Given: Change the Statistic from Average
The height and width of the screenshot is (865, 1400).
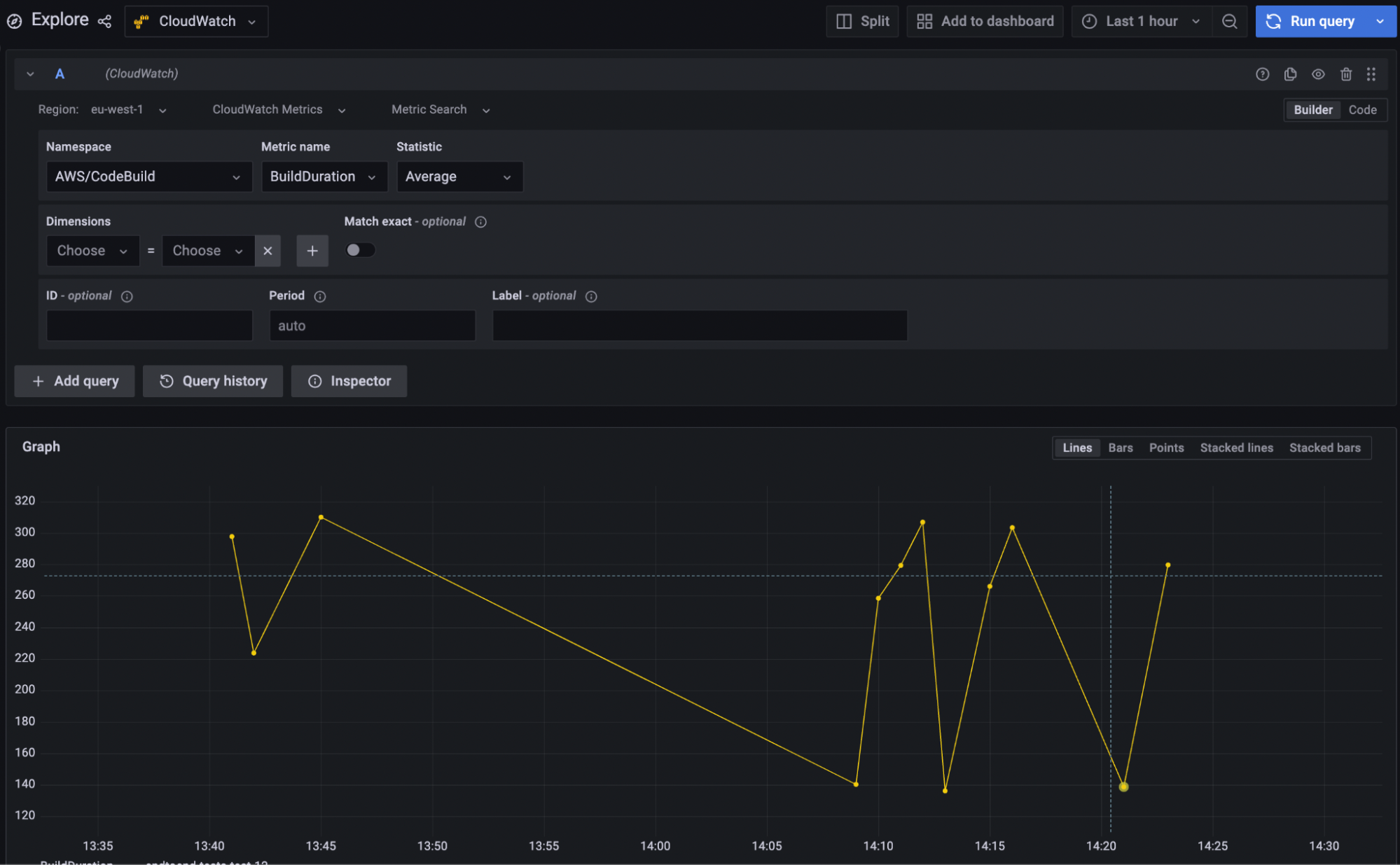Looking at the screenshot, I should coord(459,177).
